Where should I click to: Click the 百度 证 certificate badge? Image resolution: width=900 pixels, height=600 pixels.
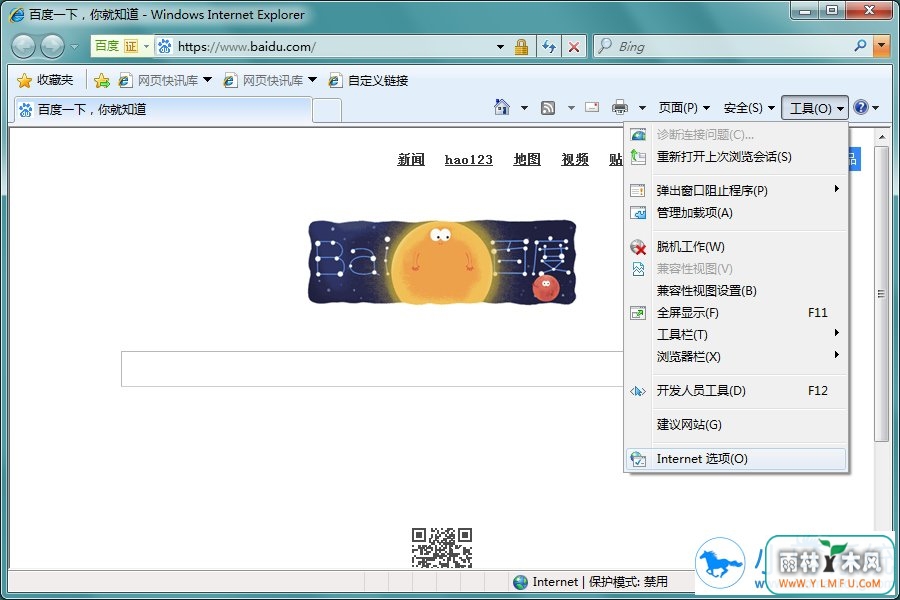121,46
